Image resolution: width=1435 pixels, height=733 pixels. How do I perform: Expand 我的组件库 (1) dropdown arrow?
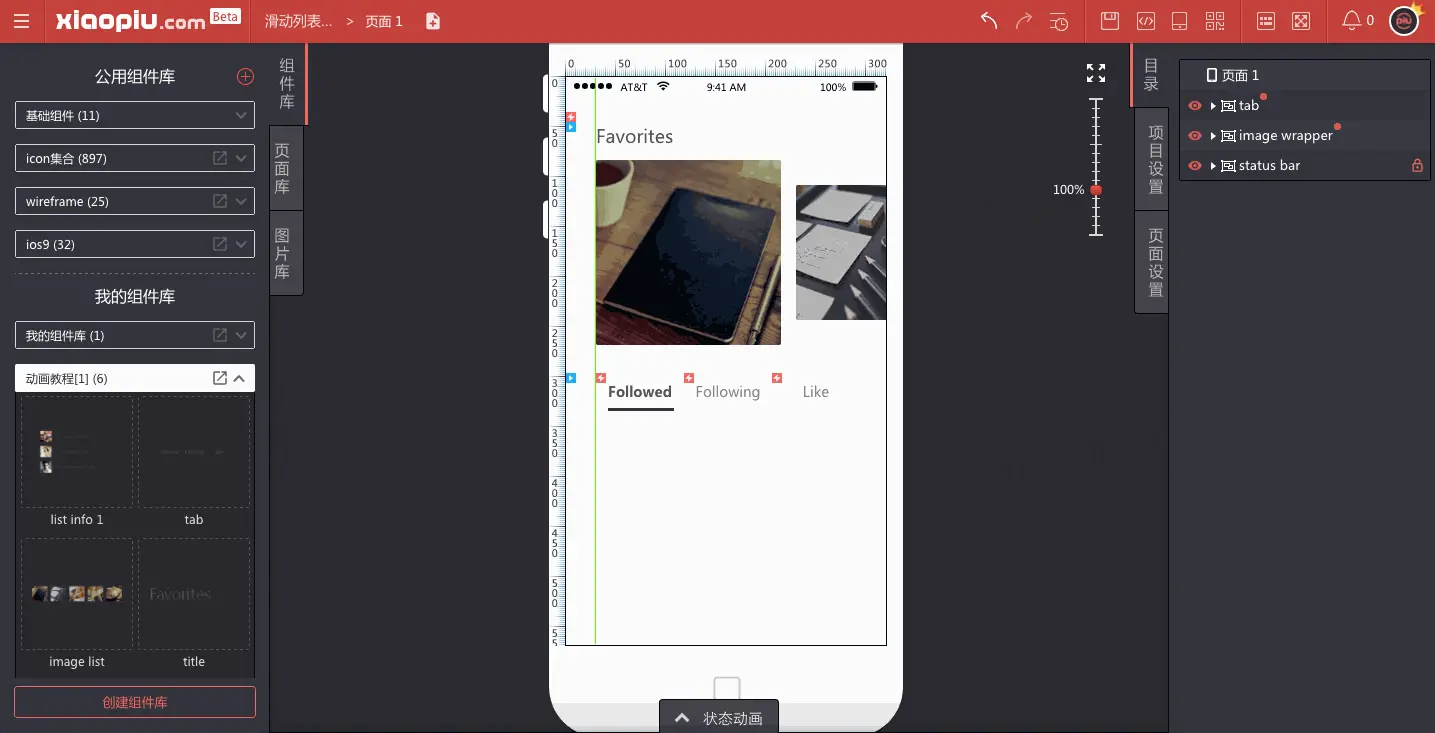pos(241,335)
